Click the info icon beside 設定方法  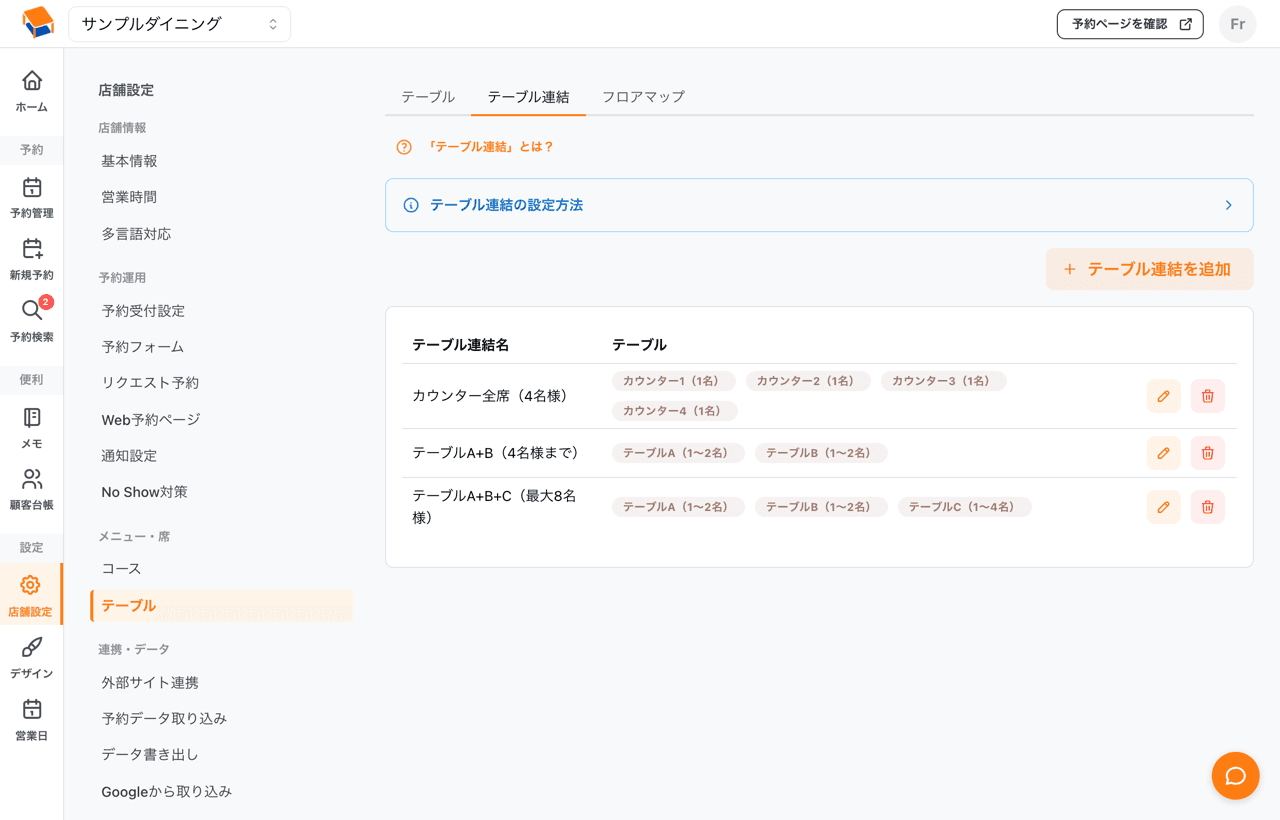point(411,205)
